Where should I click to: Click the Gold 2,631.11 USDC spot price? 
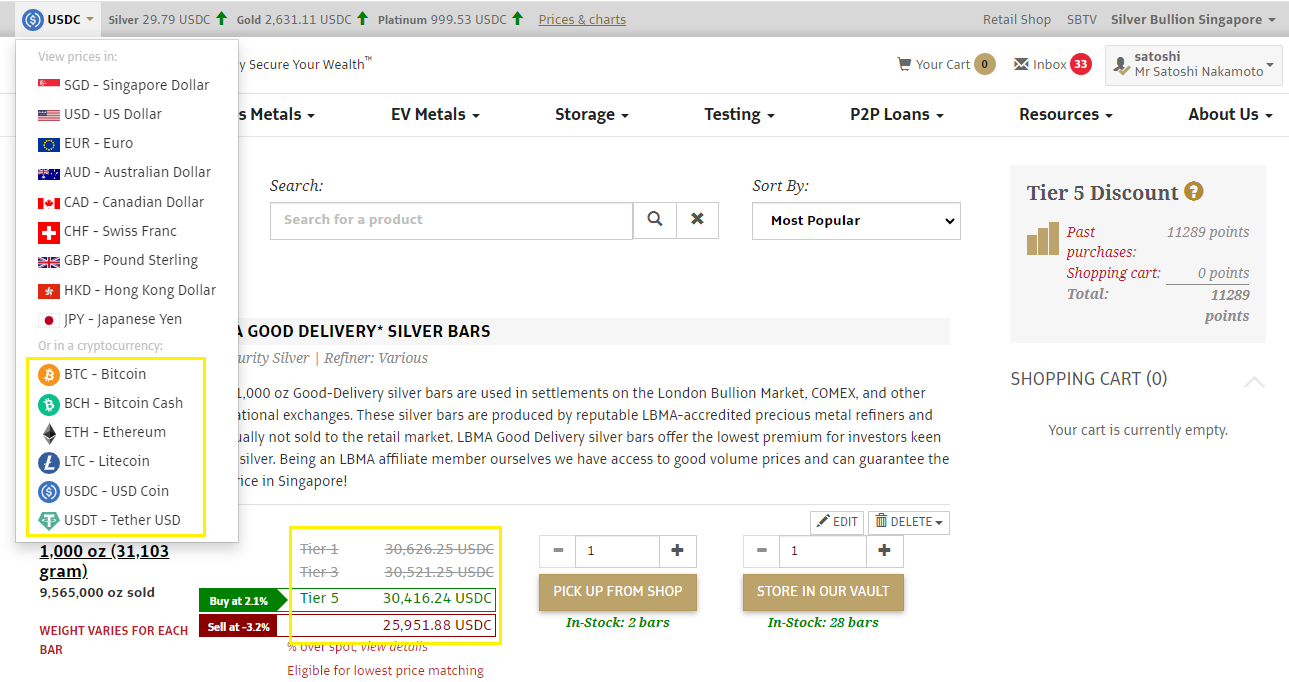[x=294, y=19]
